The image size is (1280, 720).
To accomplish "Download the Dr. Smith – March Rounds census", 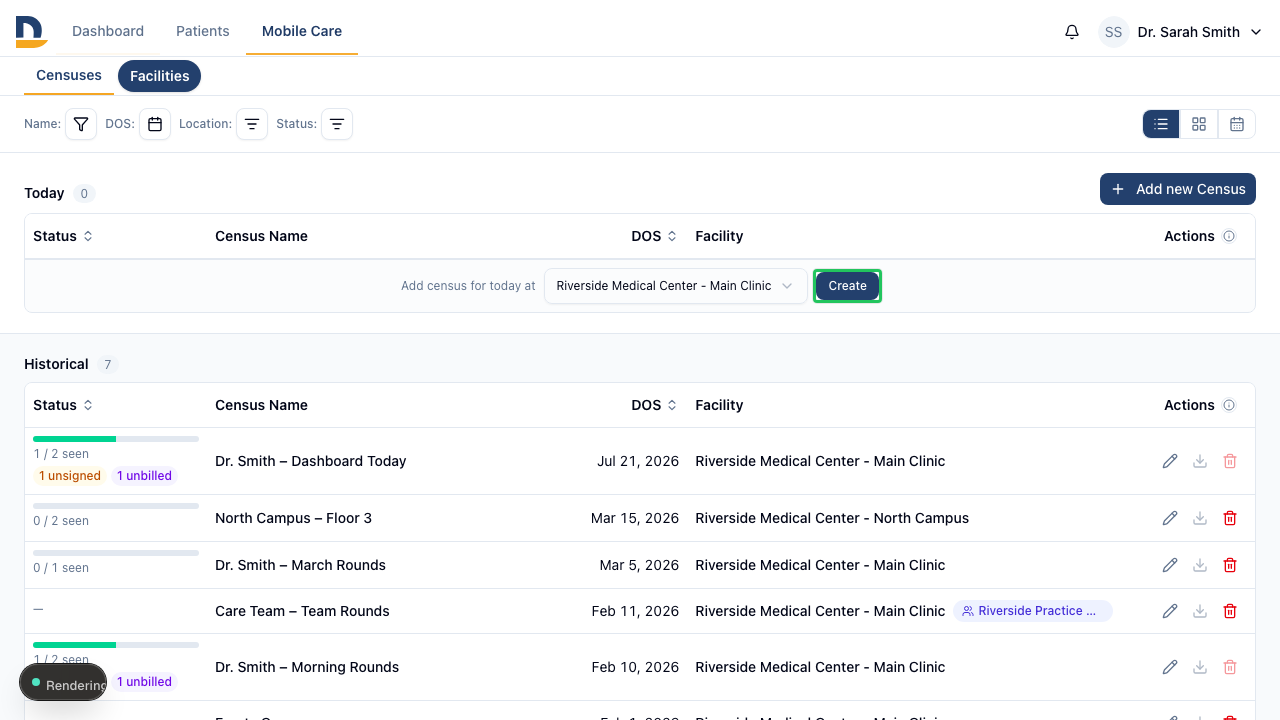I will click(x=1200, y=565).
